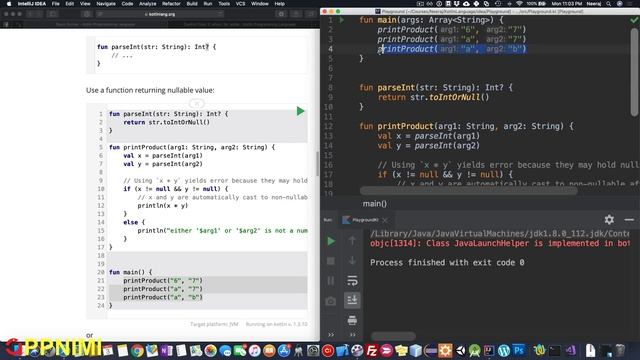Close the Playground run tab
This screenshot has width=640, height=360.
click(x=385, y=220)
